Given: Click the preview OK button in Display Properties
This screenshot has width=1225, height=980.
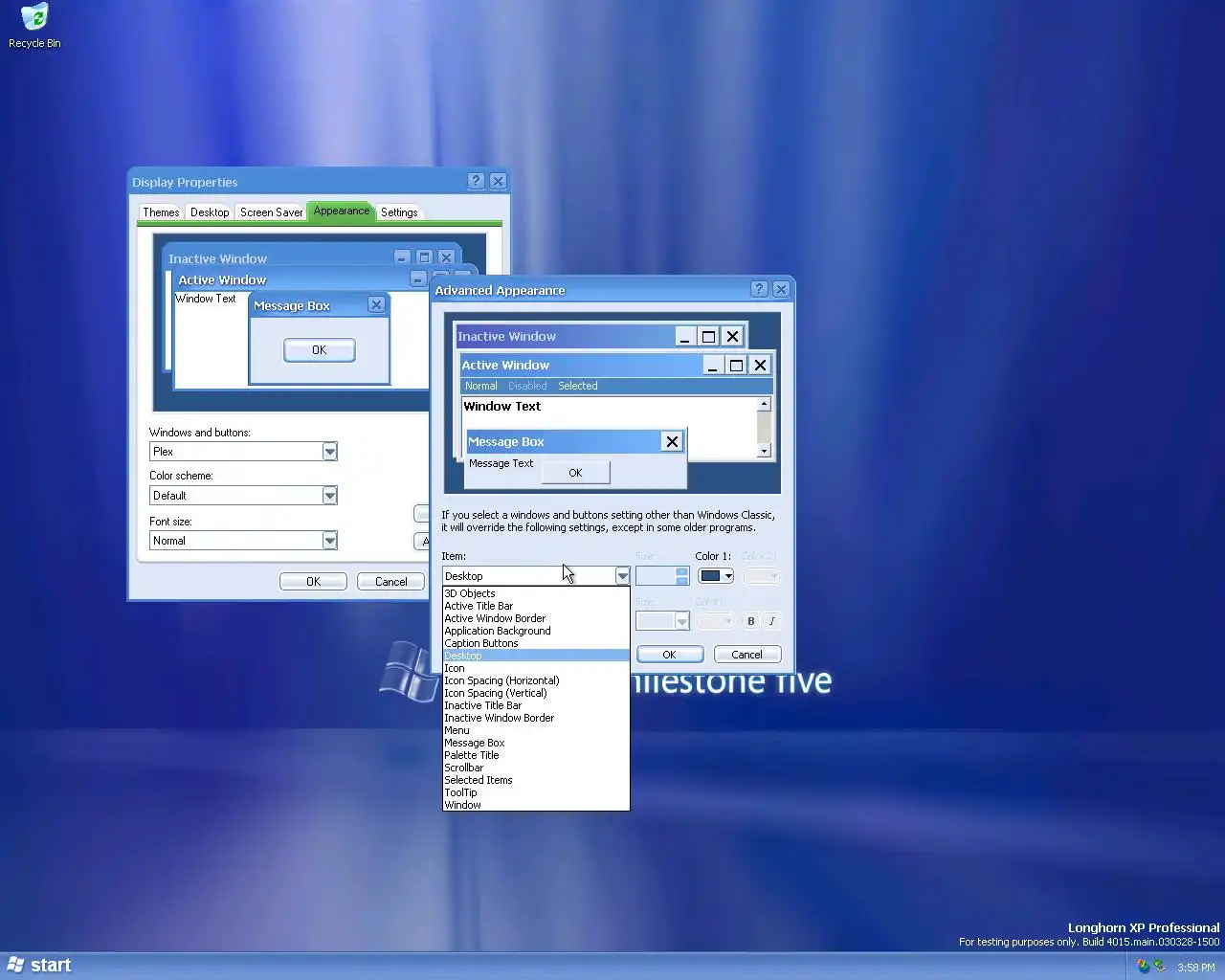Looking at the screenshot, I should tap(320, 350).
